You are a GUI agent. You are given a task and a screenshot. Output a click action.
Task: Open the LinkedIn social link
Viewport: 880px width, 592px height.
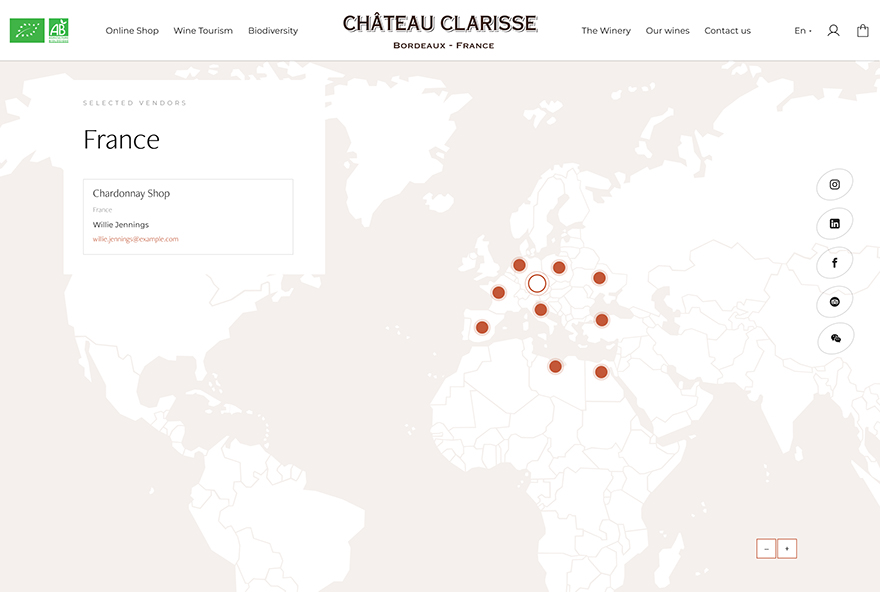[x=834, y=224]
